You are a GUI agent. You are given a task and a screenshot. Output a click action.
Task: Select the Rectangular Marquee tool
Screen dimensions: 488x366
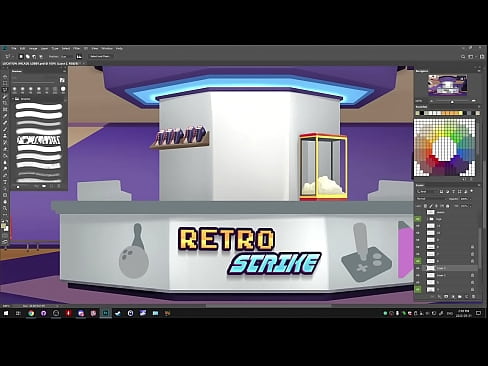pos(5,83)
